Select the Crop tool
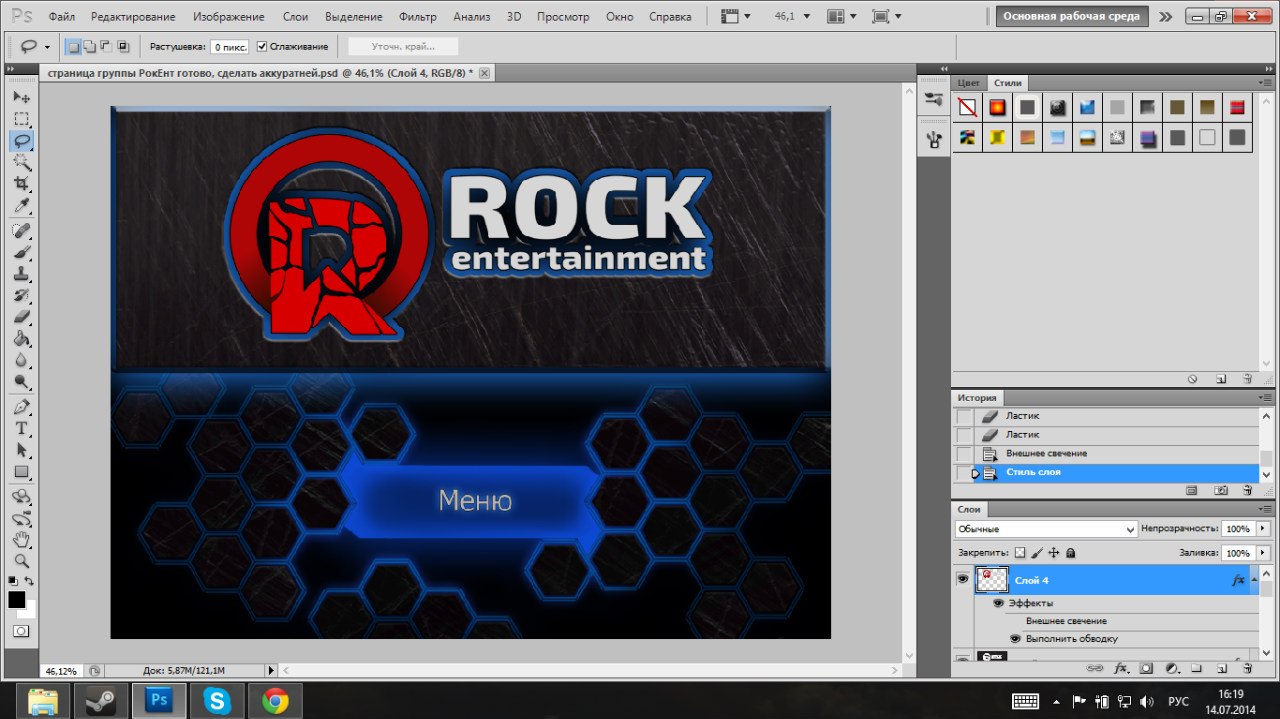 [x=21, y=184]
